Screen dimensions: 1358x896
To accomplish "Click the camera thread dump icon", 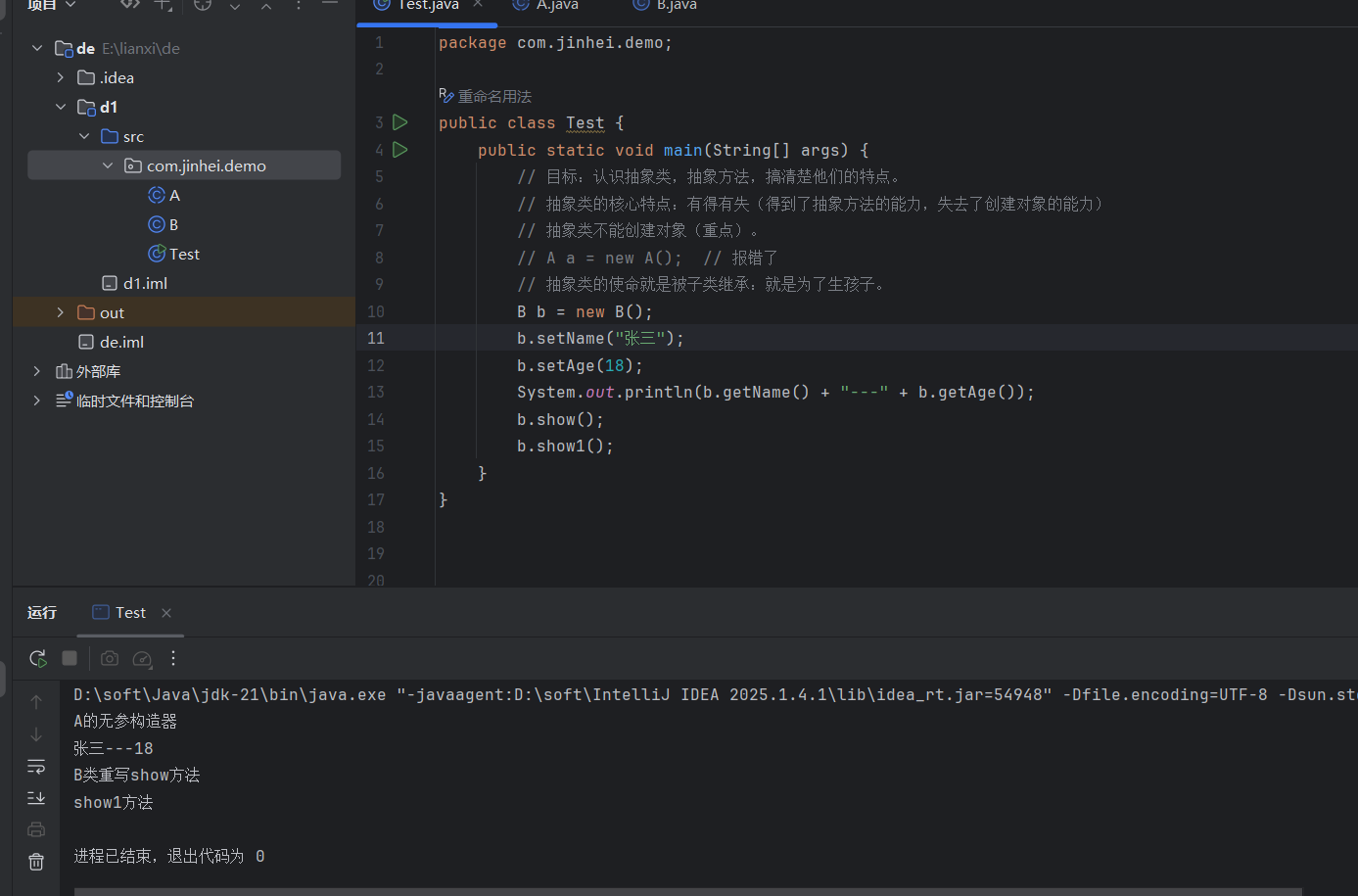I will (110, 658).
